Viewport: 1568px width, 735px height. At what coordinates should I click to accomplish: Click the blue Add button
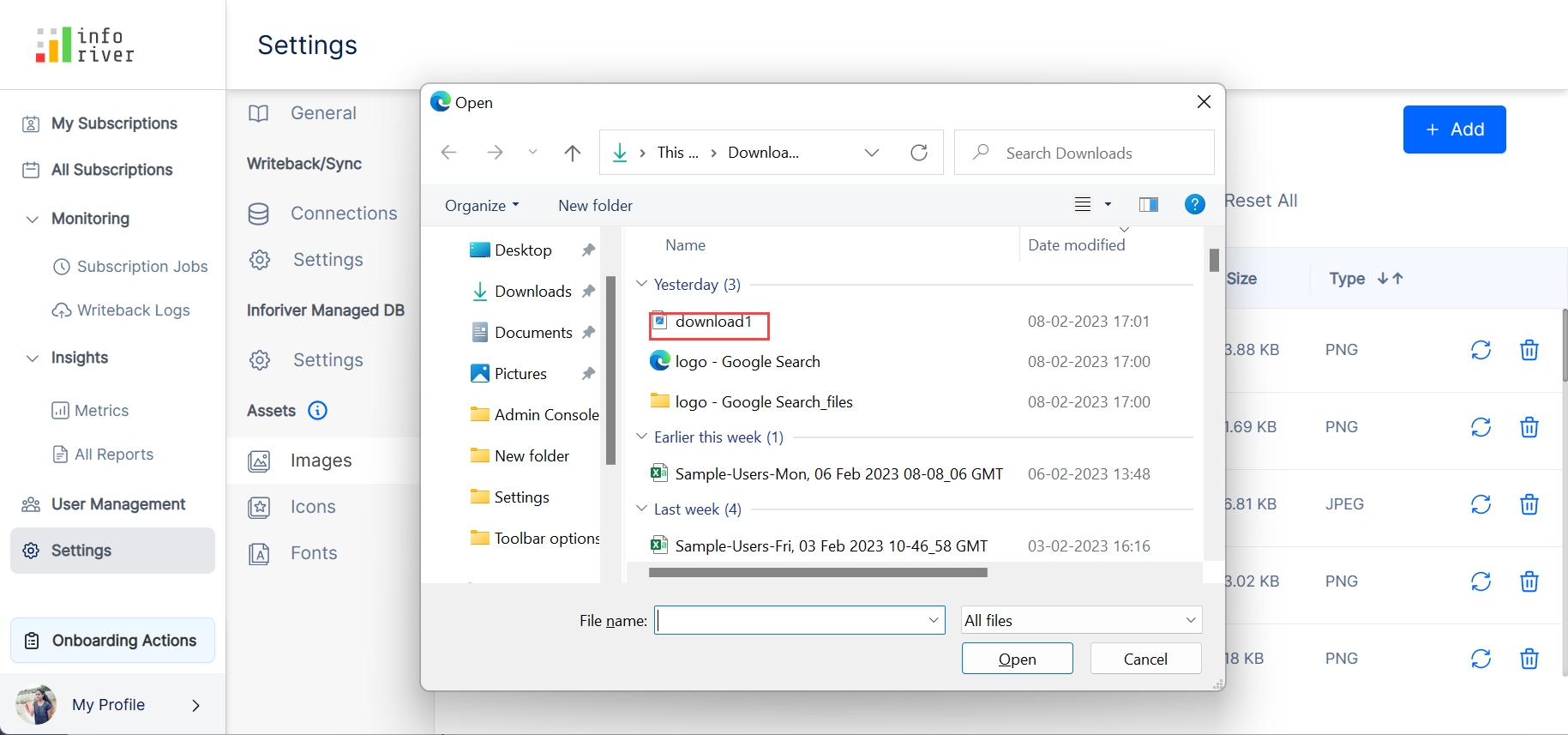1454,130
